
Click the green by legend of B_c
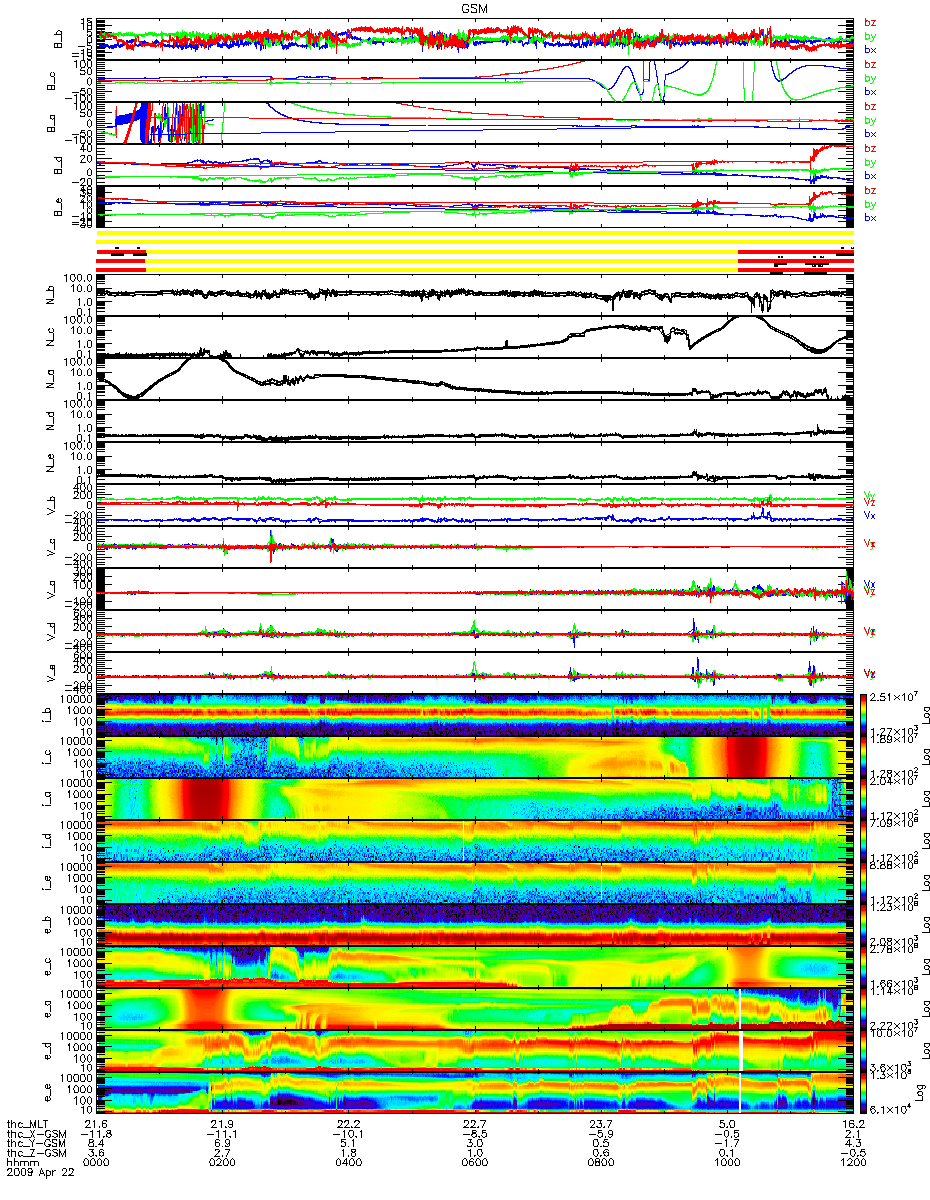tap(870, 78)
